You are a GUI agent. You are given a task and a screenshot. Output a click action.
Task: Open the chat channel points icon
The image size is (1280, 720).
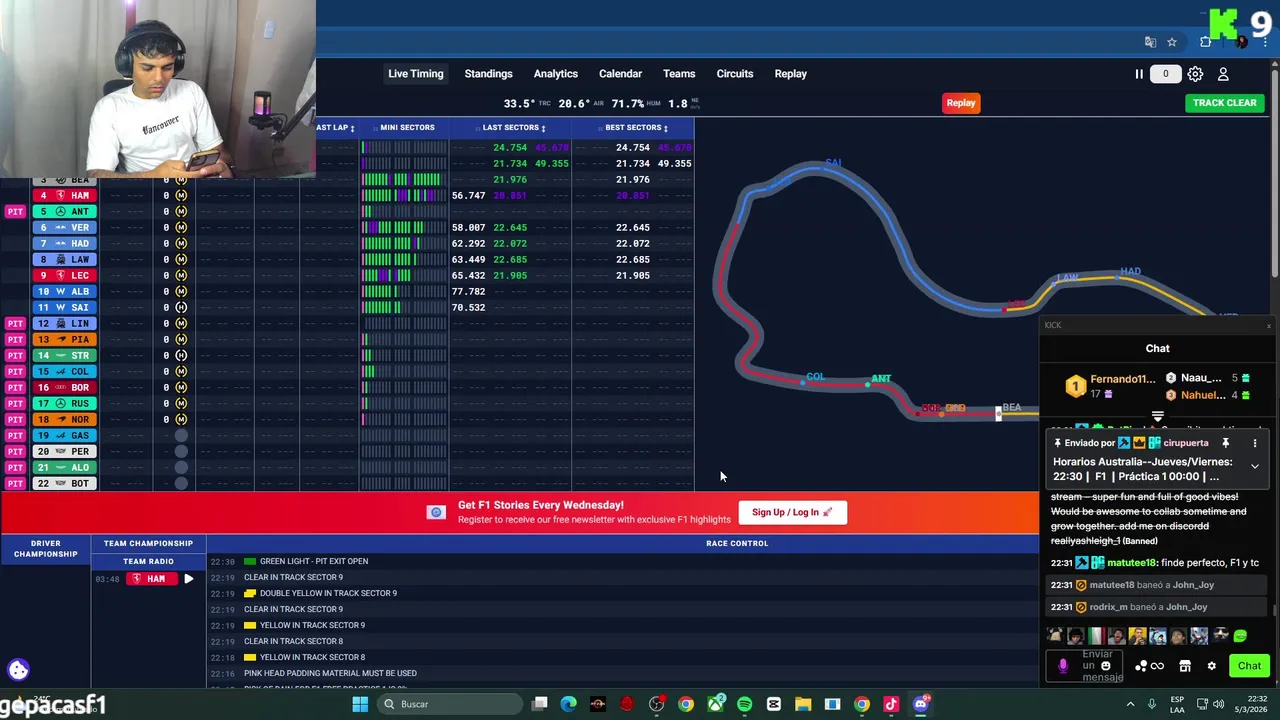click(x=1148, y=666)
